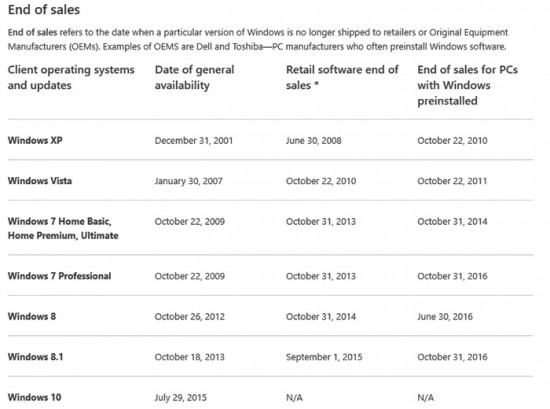This screenshot has height=409, width=550.
Task: Click the June 30, 2016 date cell
Action: [445, 317]
